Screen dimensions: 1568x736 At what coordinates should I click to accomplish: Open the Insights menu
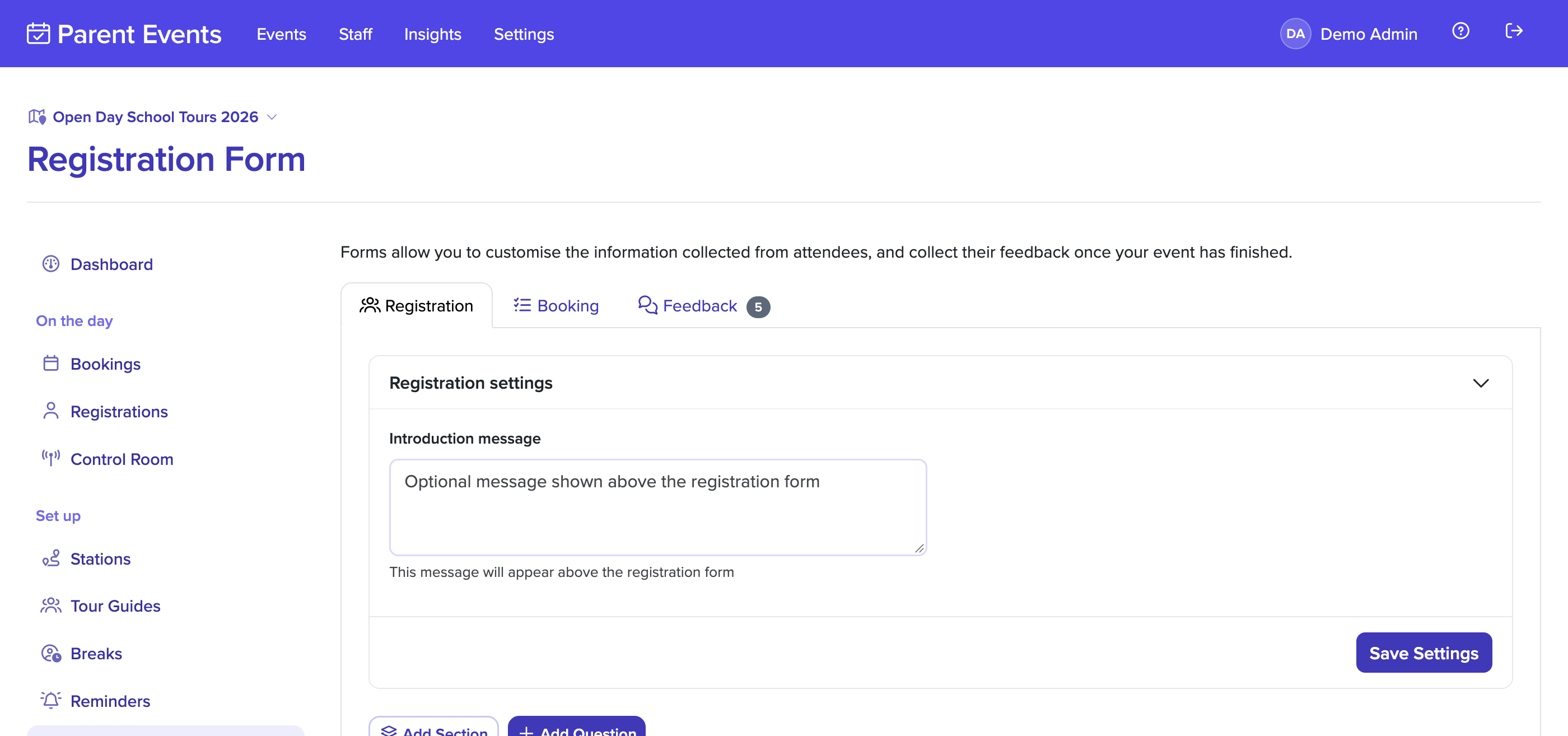433,34
